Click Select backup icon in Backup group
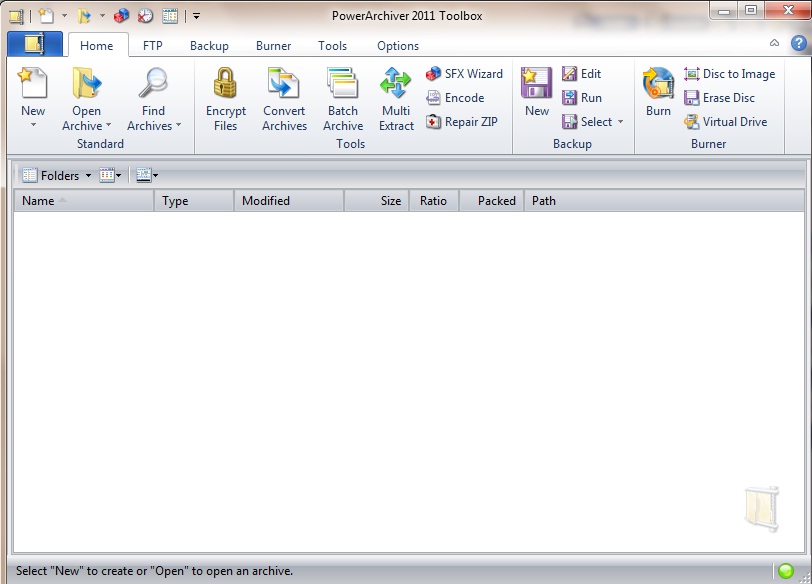 [x=570, y=122]
